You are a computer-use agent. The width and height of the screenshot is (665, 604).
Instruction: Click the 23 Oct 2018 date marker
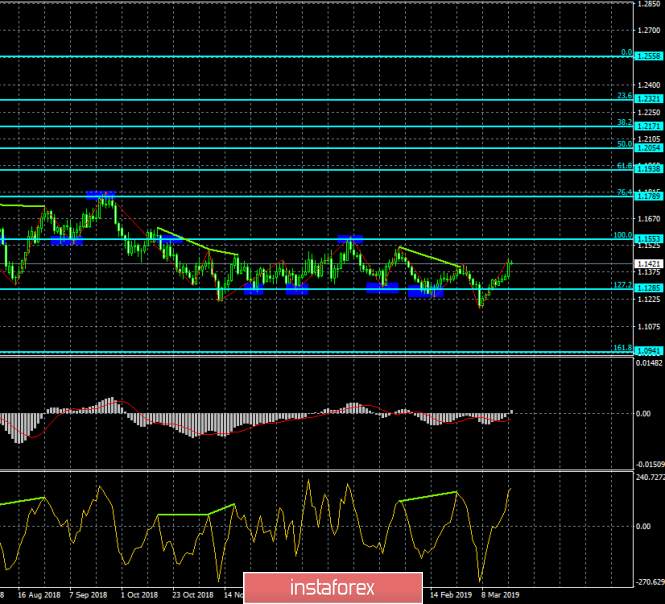point(193,595)
